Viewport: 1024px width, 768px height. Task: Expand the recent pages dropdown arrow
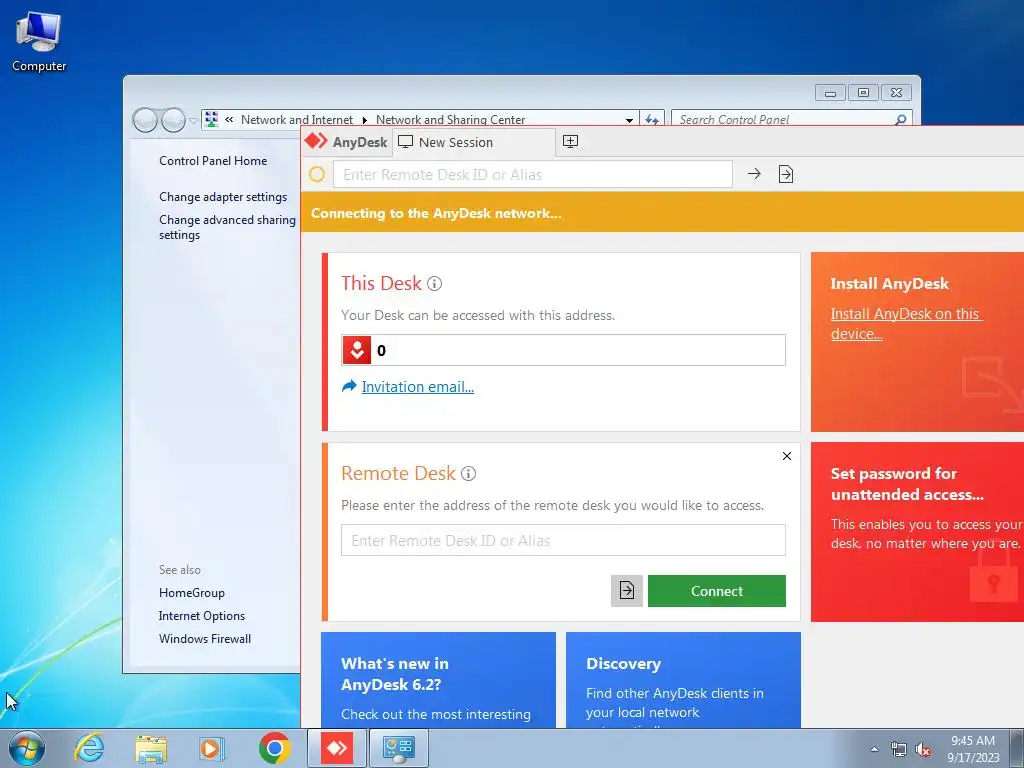(x=193, y=121)
